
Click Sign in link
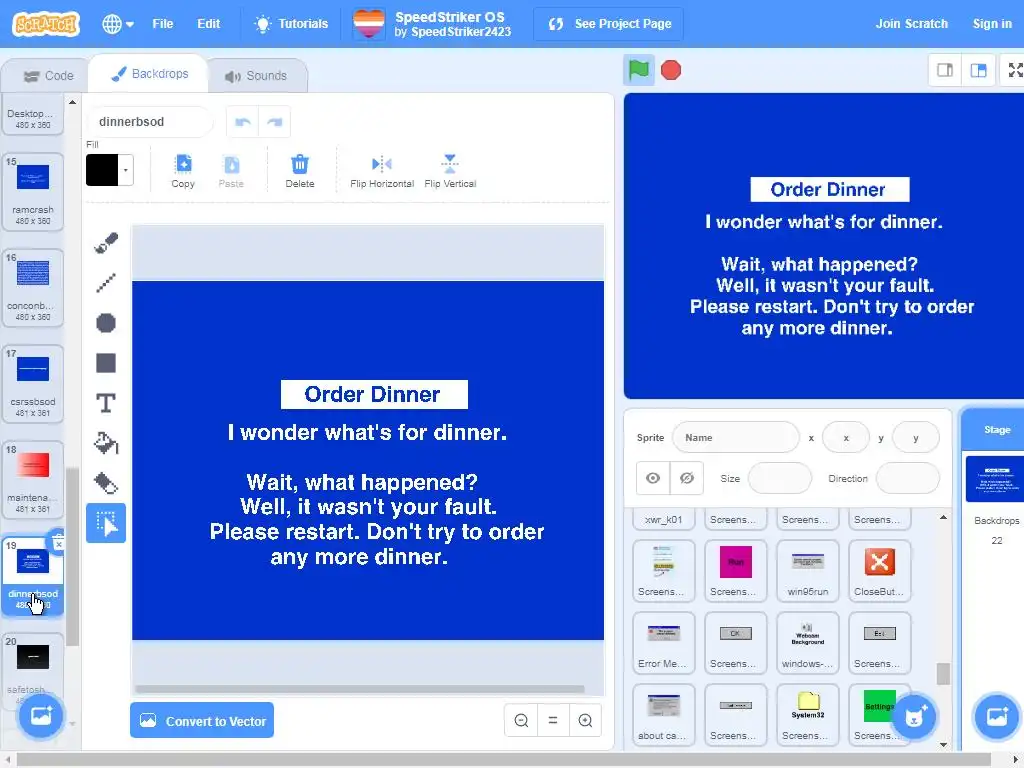(x=991, y=24)
